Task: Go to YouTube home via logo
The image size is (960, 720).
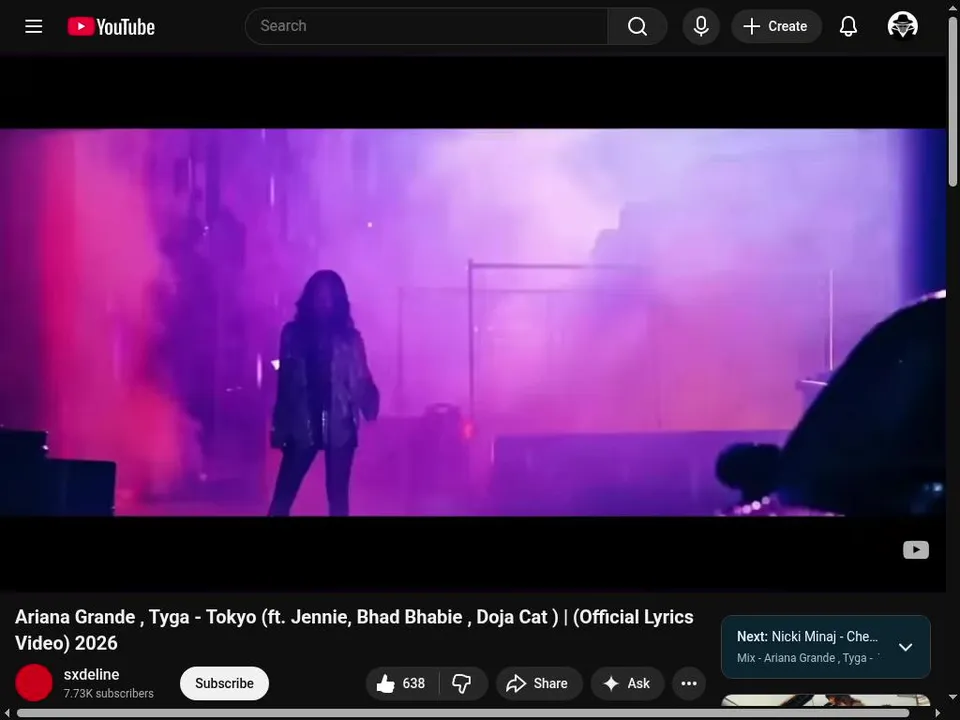Action: point(111,26)
